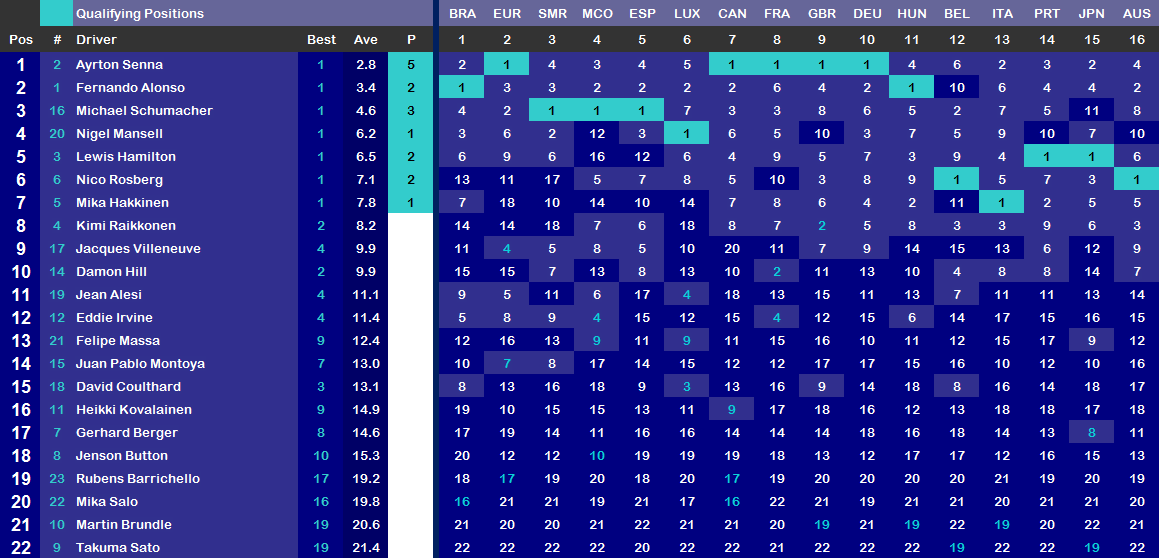Click Jenson Button's car number 8
This screenshot has height=558, width=1159.
tap(57, 455)
